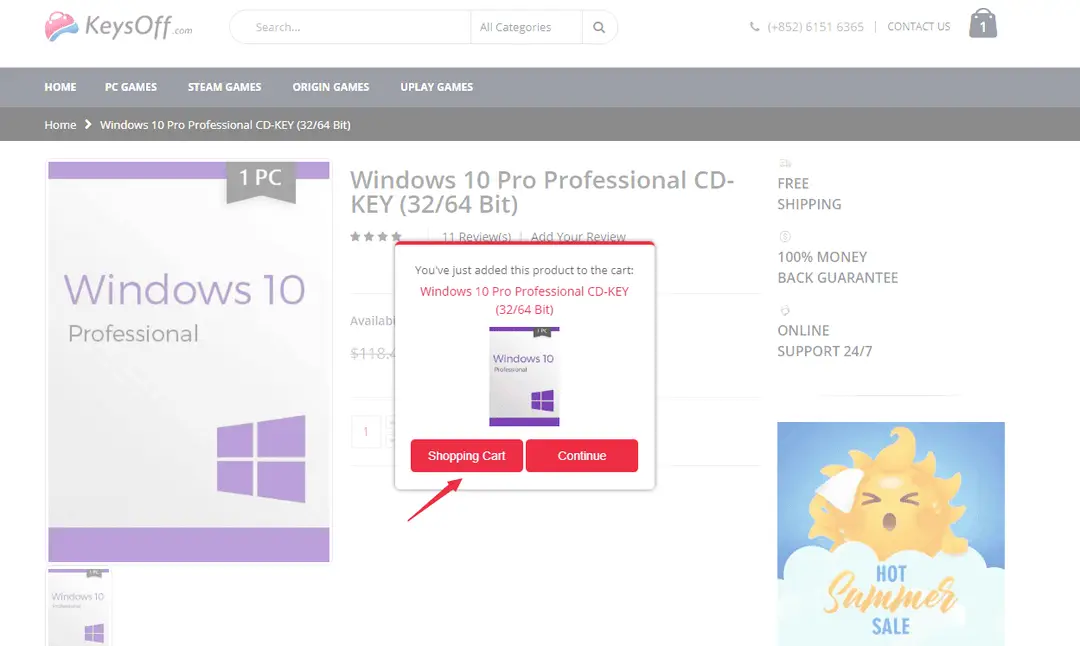The height and width of the screenshot is (646, 1080).
Task: Click the Home breadcrumb link
Action: click(61, 125)
